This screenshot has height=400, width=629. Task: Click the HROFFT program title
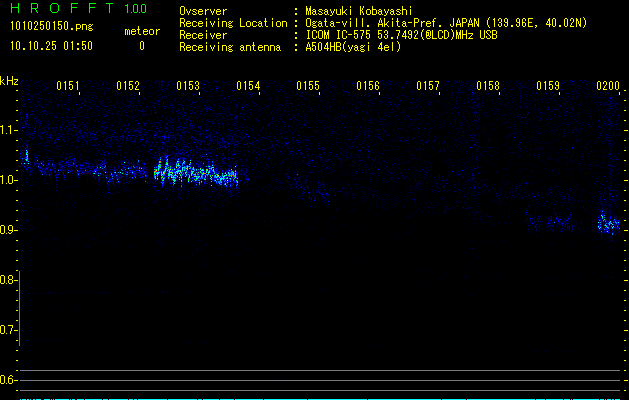click(62, 8)
